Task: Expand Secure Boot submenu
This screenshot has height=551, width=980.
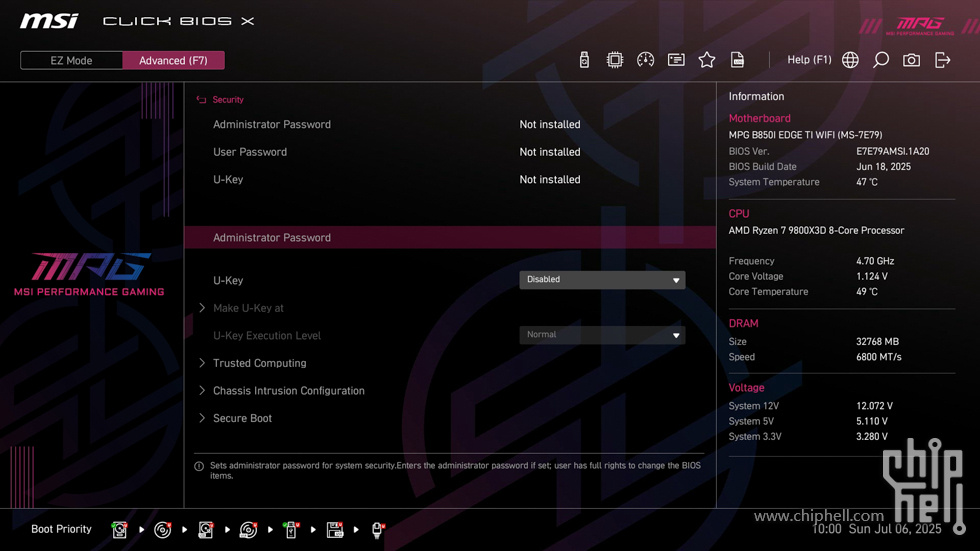Action: [242, 418]
